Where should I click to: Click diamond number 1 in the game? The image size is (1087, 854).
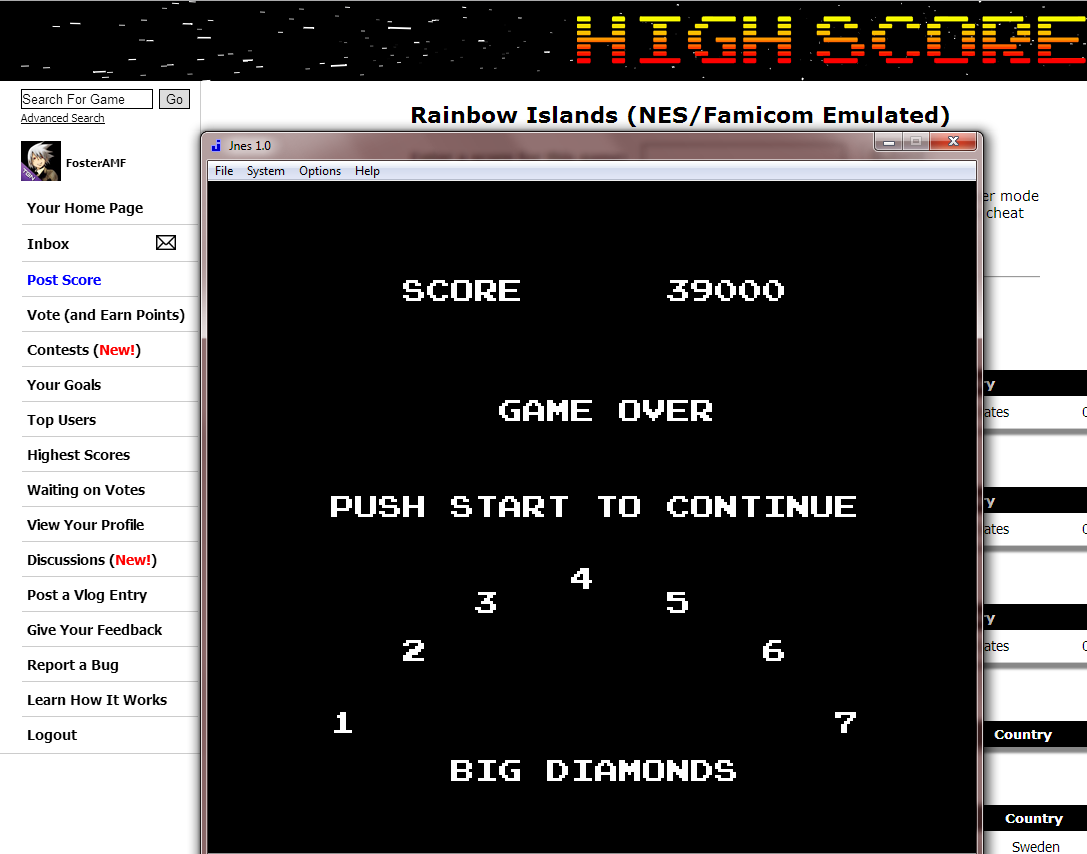[342, 722]
